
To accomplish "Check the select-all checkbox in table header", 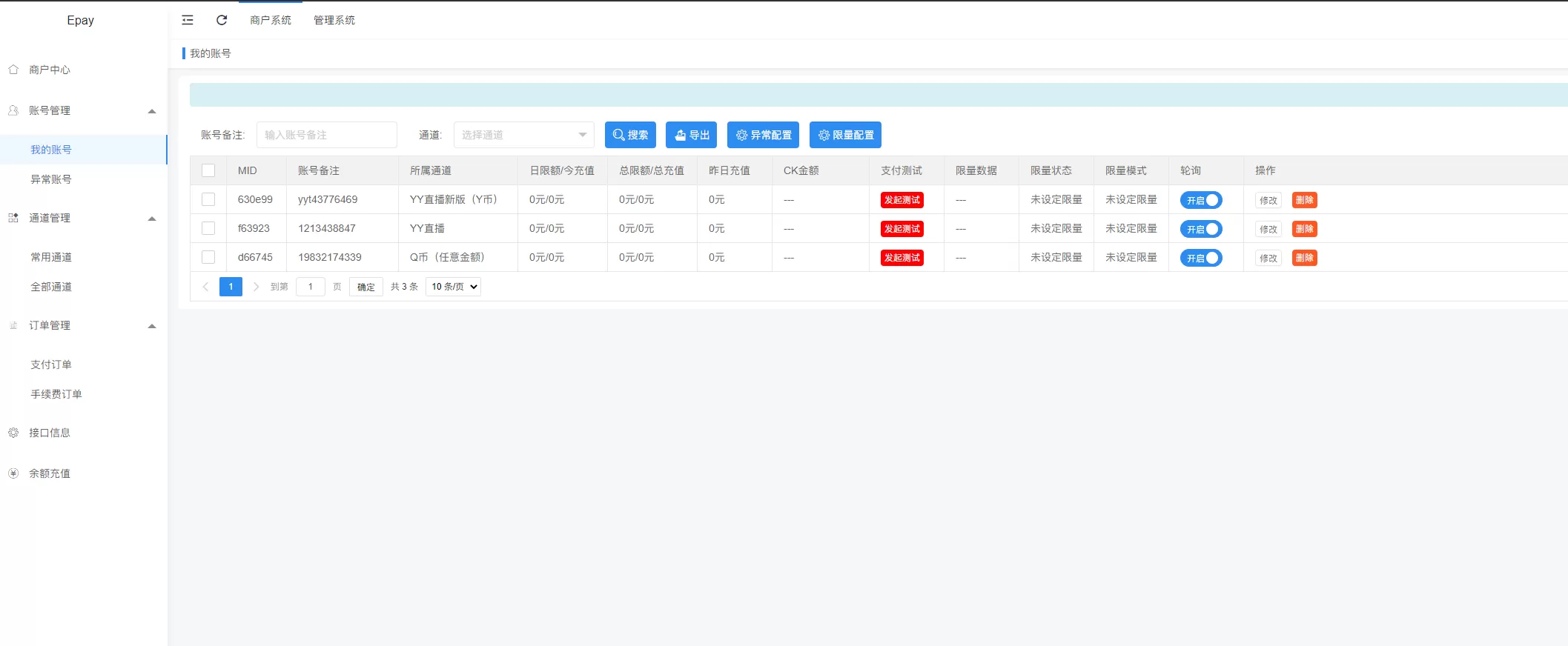I will pos(208,170).
